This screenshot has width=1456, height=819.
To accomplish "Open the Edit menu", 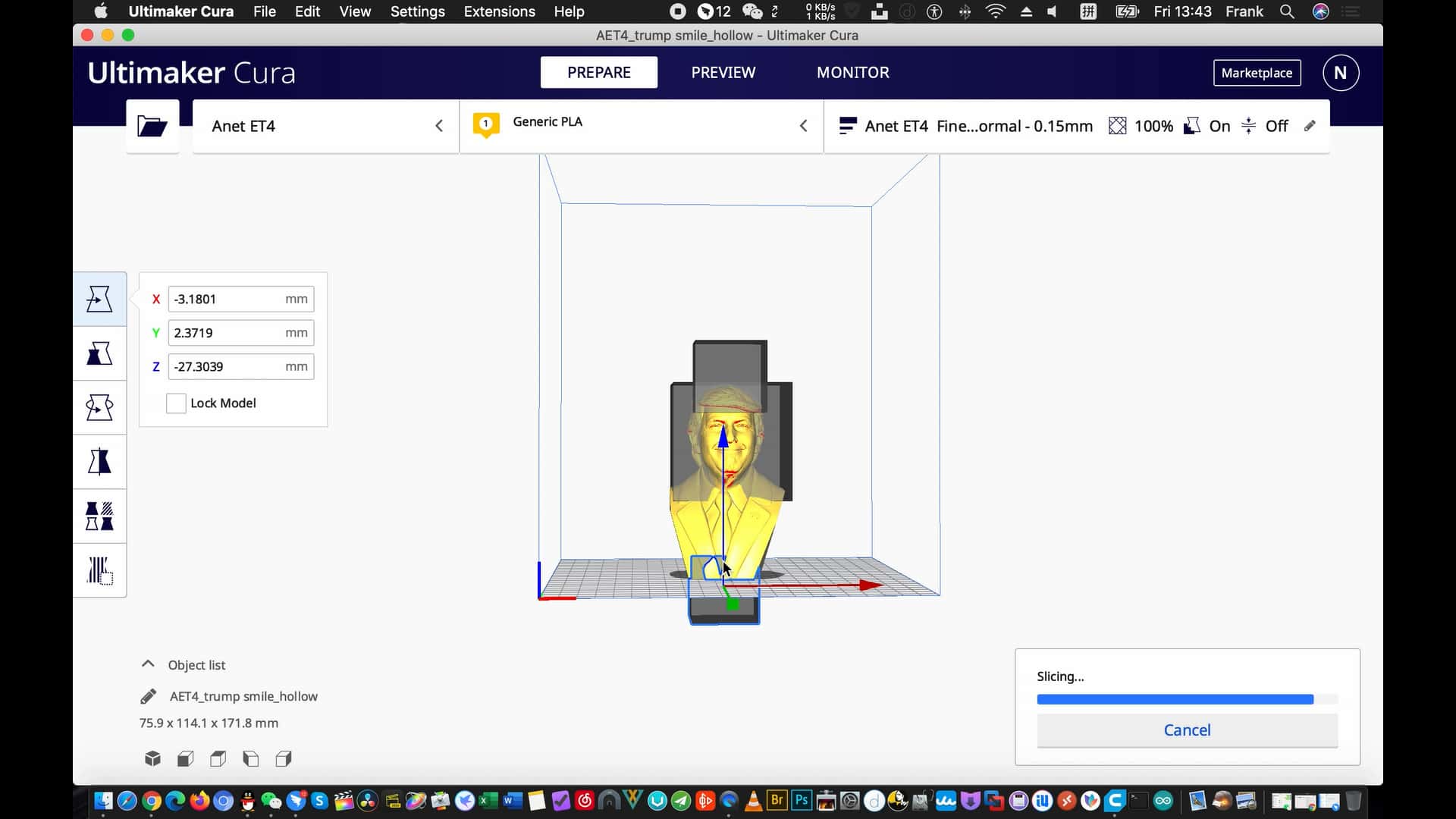I will pos(307,11).
